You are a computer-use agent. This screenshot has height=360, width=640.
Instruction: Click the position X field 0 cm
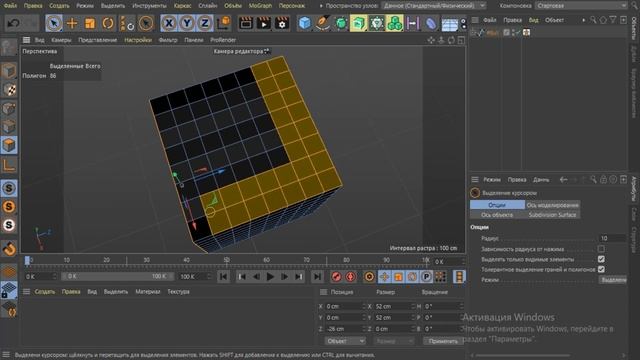tap(344, 306)
